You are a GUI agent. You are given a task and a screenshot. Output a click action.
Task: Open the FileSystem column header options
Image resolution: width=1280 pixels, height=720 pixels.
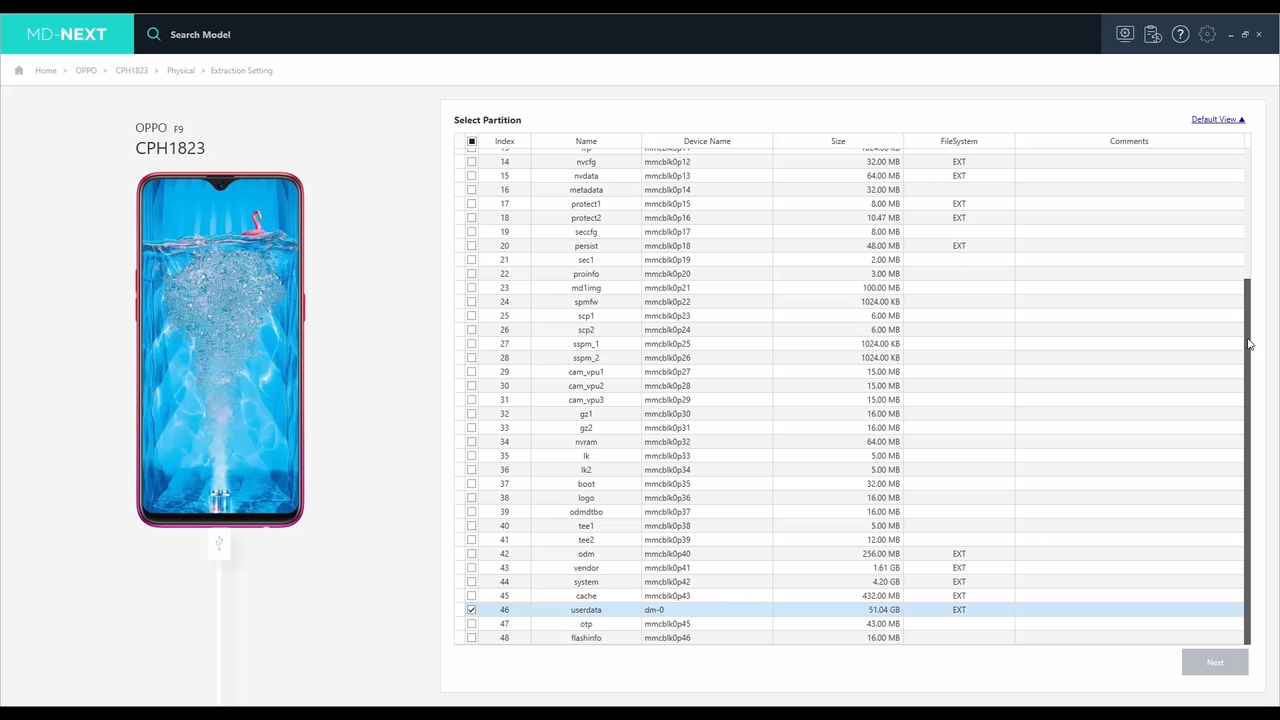[x=959, y=141]
